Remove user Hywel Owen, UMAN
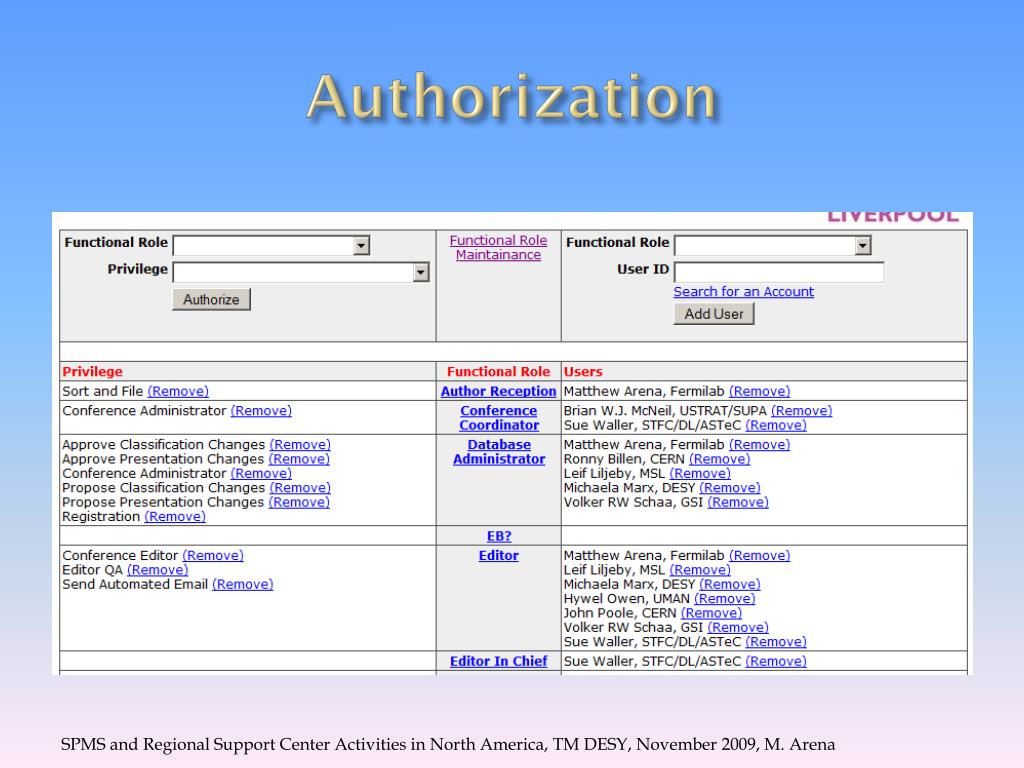1024x768 pixels. [725, 599]
